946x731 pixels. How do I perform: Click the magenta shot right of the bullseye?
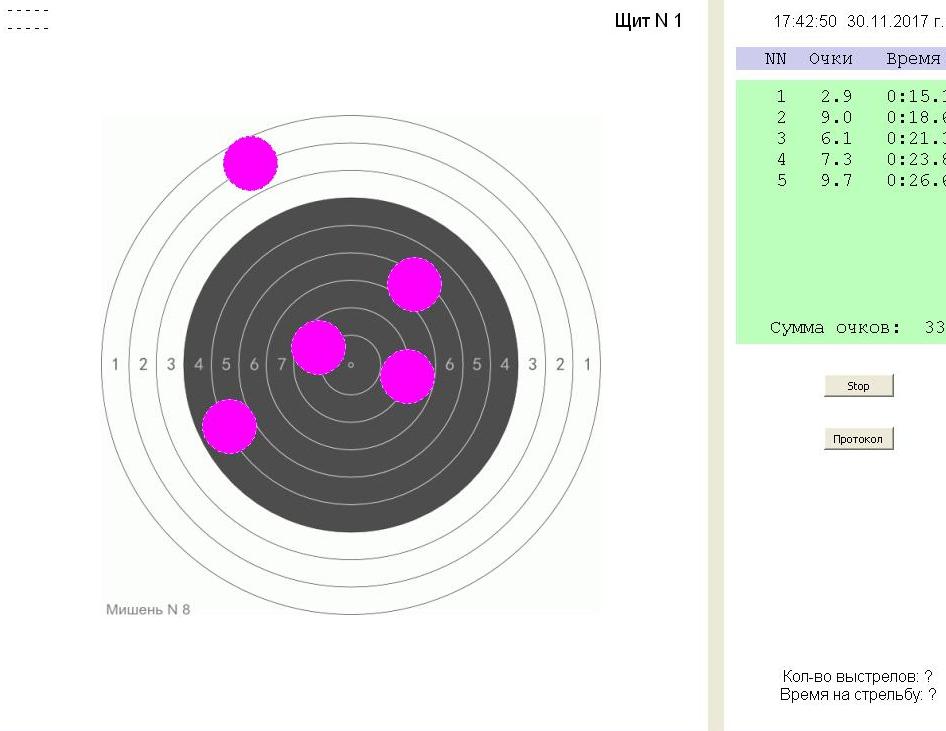point(407,376)
